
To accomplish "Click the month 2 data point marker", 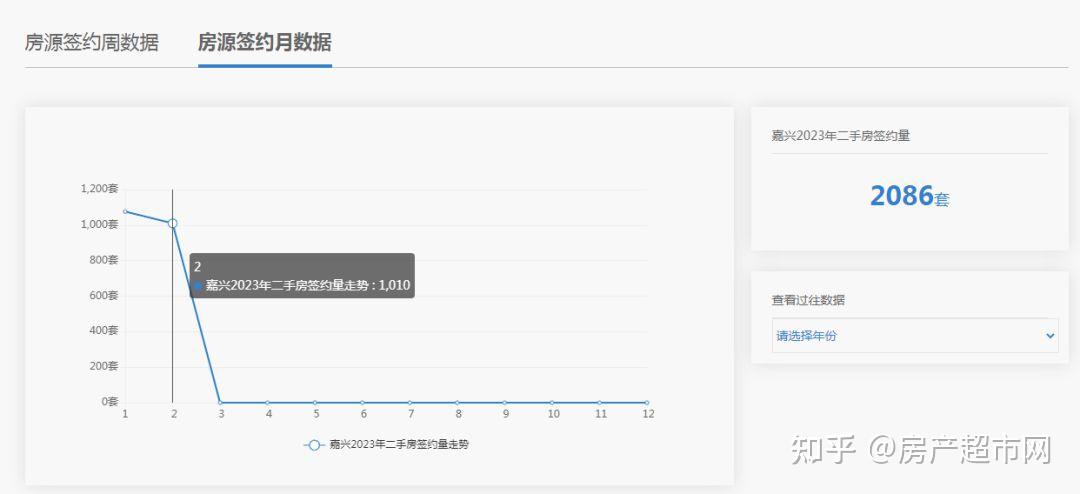I will 172,223.
